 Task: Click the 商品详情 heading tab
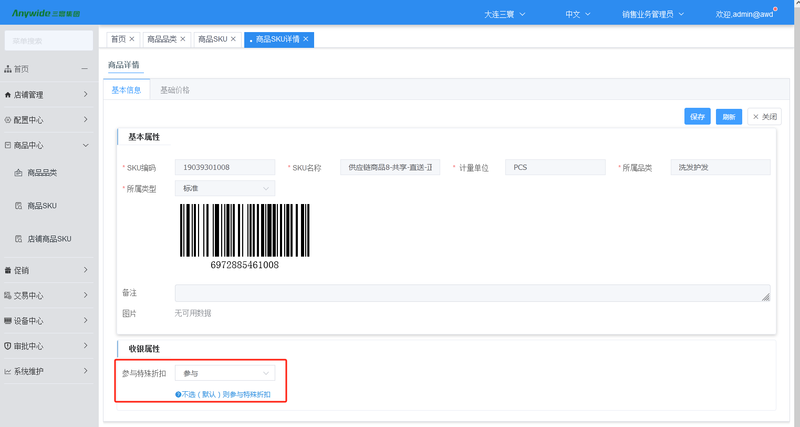point(123,65)
